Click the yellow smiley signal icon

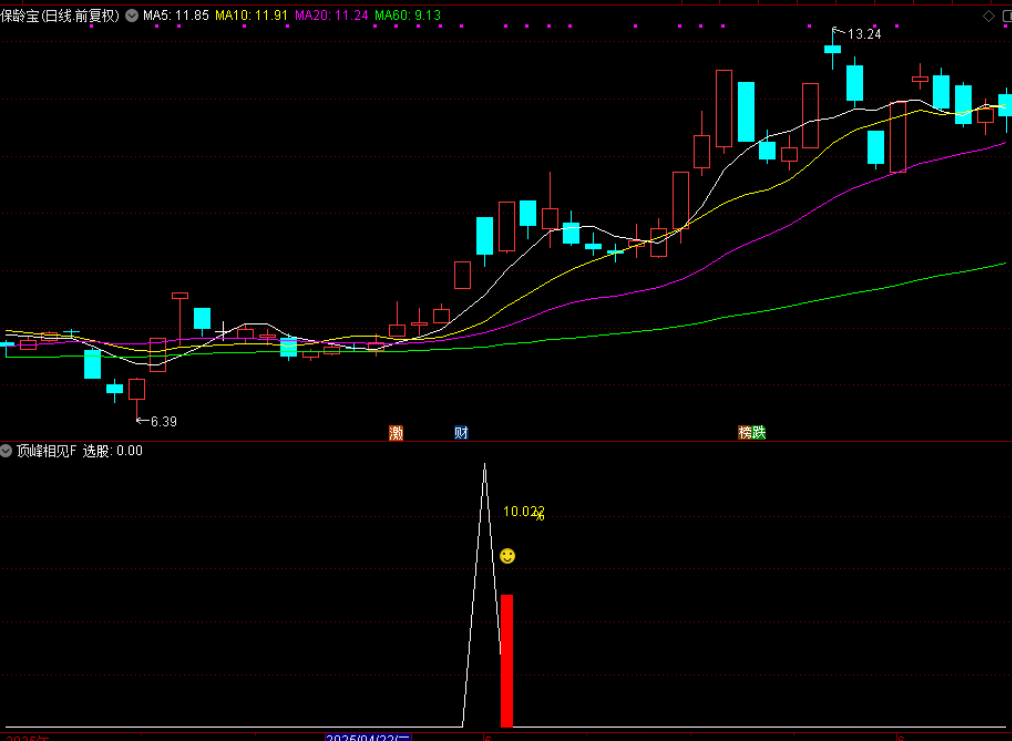pos(508,556)
